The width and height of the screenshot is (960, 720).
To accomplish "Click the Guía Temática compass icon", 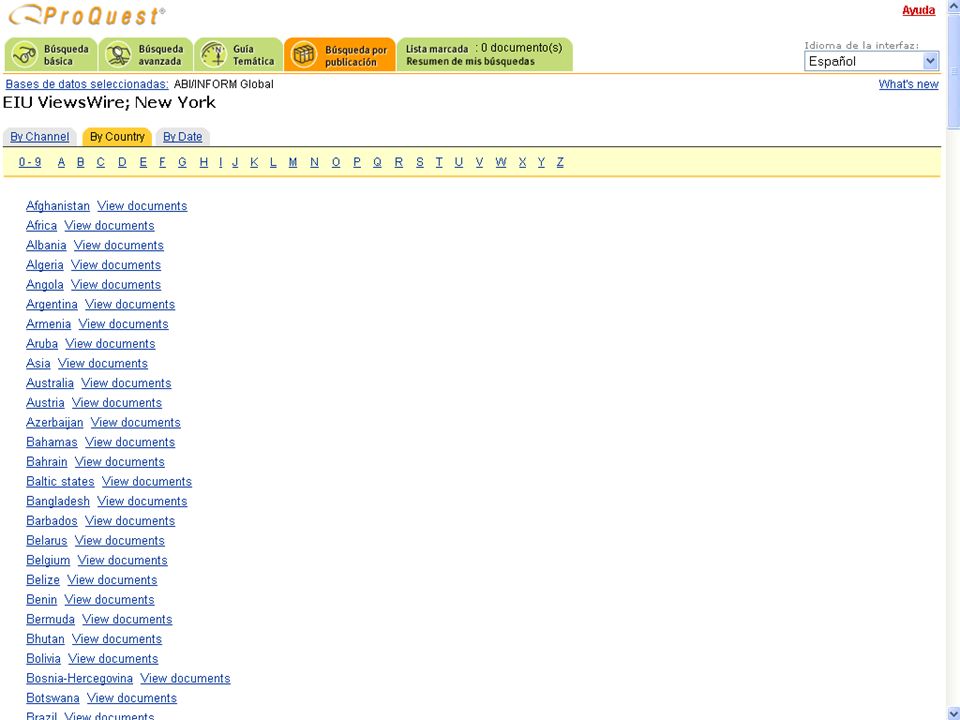I will coord(214,55).
